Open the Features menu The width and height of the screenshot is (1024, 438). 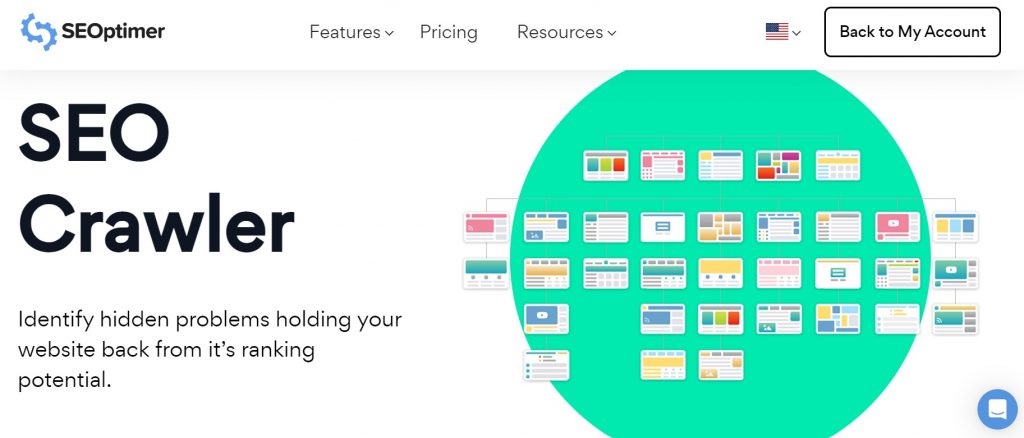click(344, 32)
